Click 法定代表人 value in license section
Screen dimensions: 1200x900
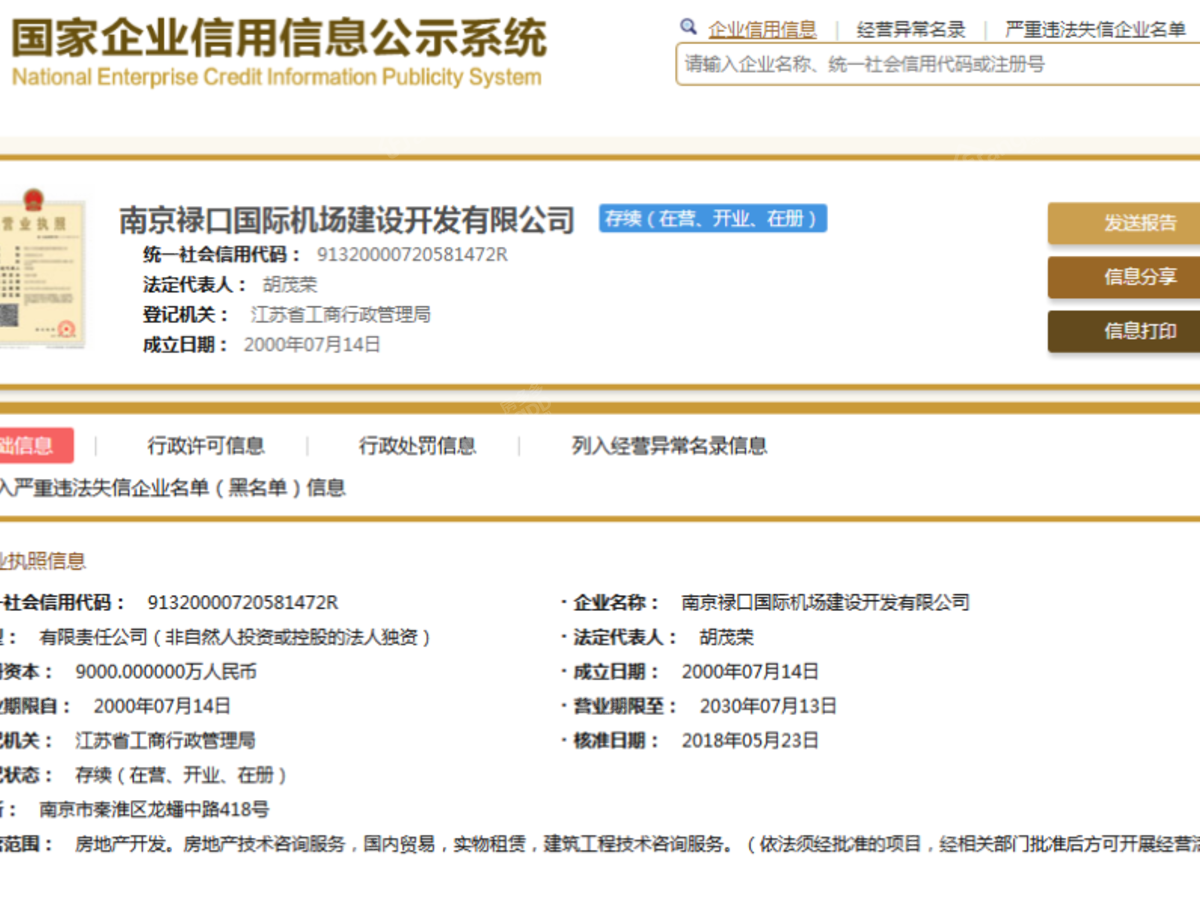click(727, 637)
